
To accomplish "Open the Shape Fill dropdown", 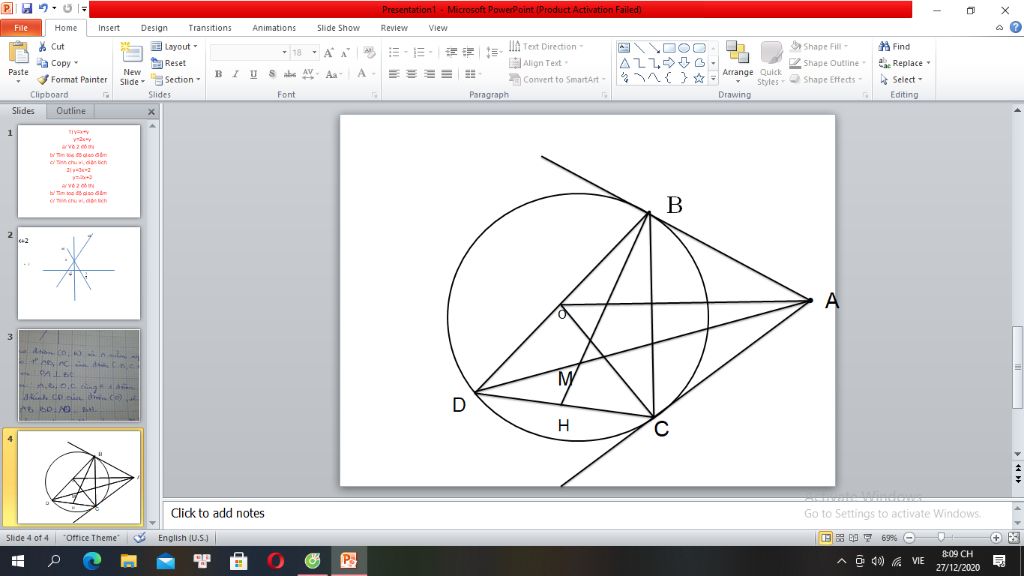I will click(x=819, y=46).
